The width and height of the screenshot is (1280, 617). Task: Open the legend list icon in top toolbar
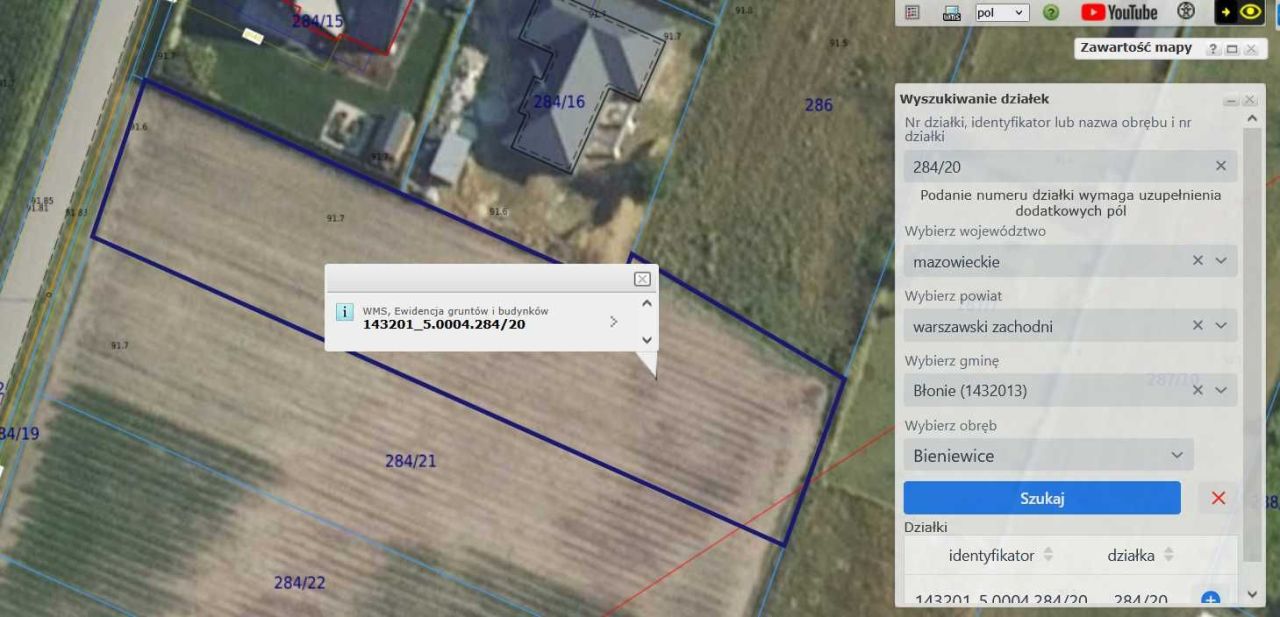[912, 12]
